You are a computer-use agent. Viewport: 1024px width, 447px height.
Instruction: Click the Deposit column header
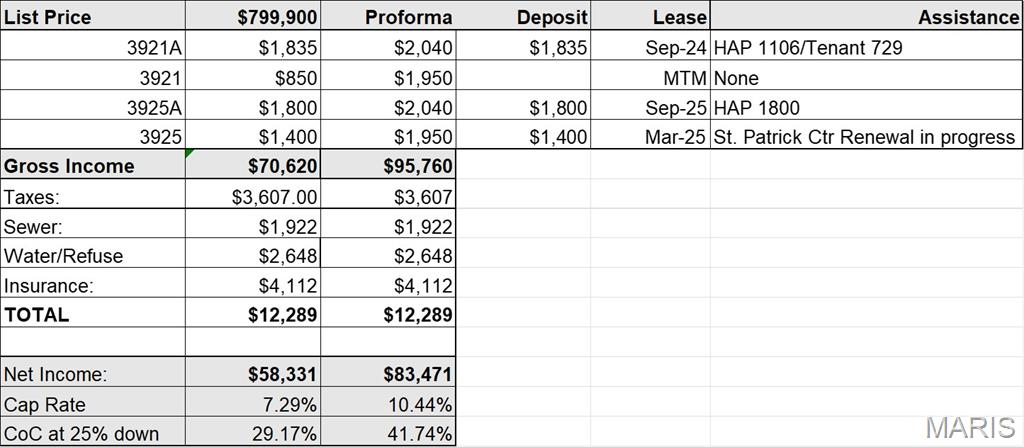pos(523,16)
